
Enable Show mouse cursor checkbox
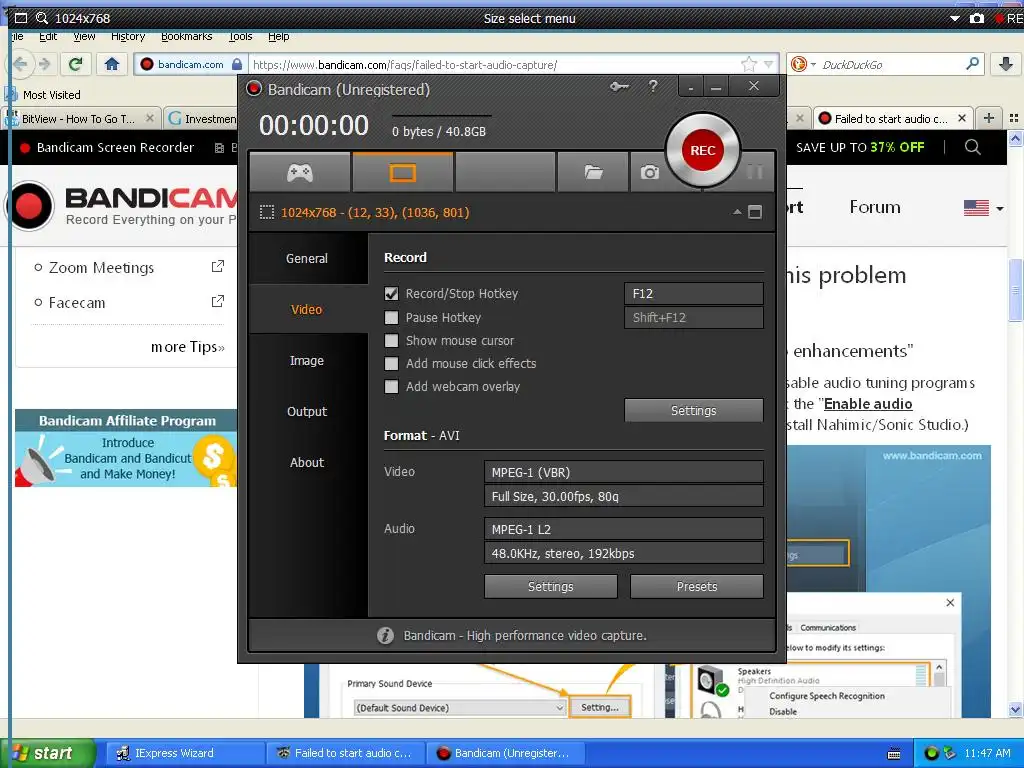pyautogui.click(x=391, y=340)
